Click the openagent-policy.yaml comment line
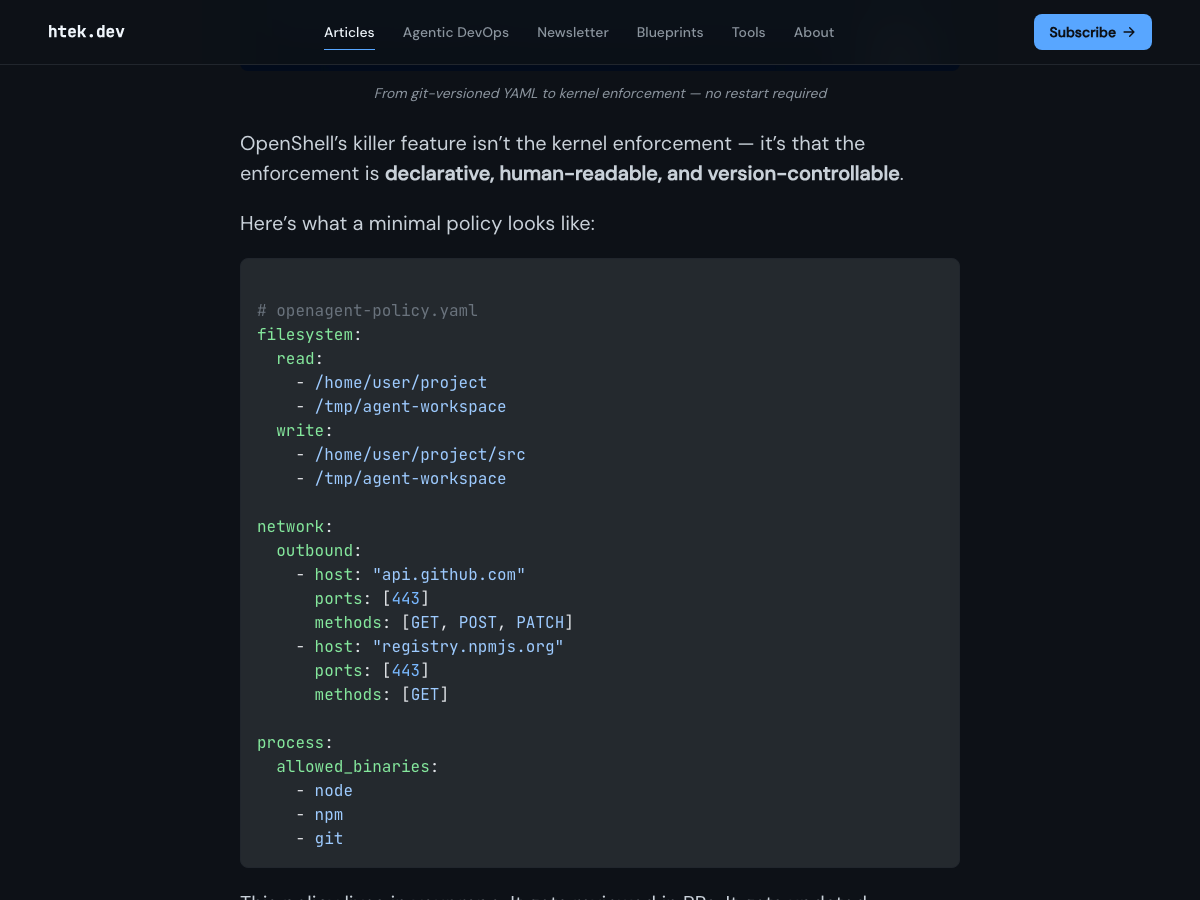Screen dimensions: 1200x900 coord(367,310)
